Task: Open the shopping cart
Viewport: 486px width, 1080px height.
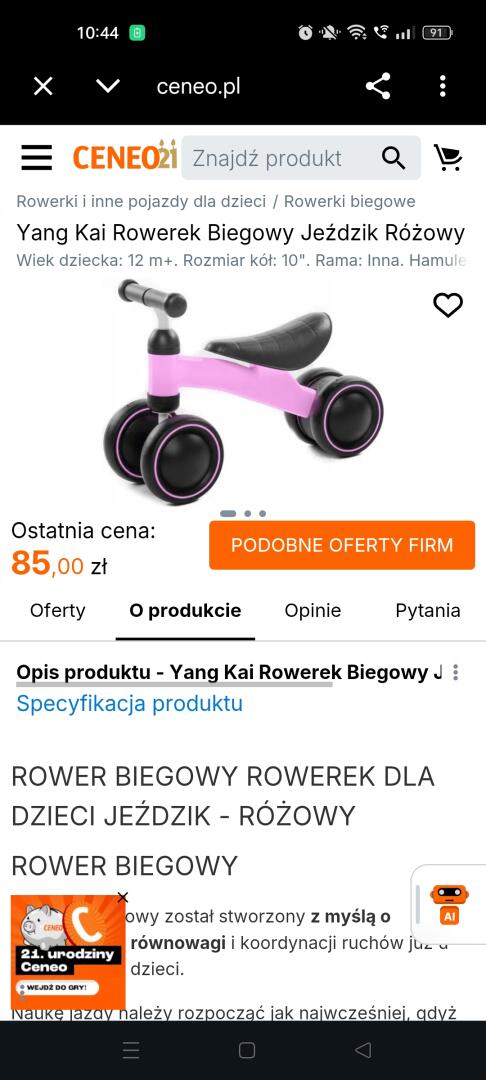Action: [x=448, y=158]
